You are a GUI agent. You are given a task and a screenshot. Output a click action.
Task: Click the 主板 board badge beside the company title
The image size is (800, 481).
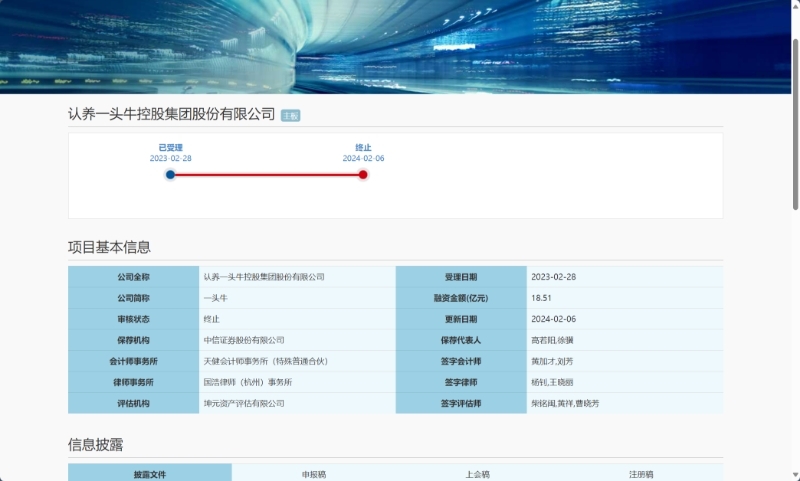(x=290, y=116)
